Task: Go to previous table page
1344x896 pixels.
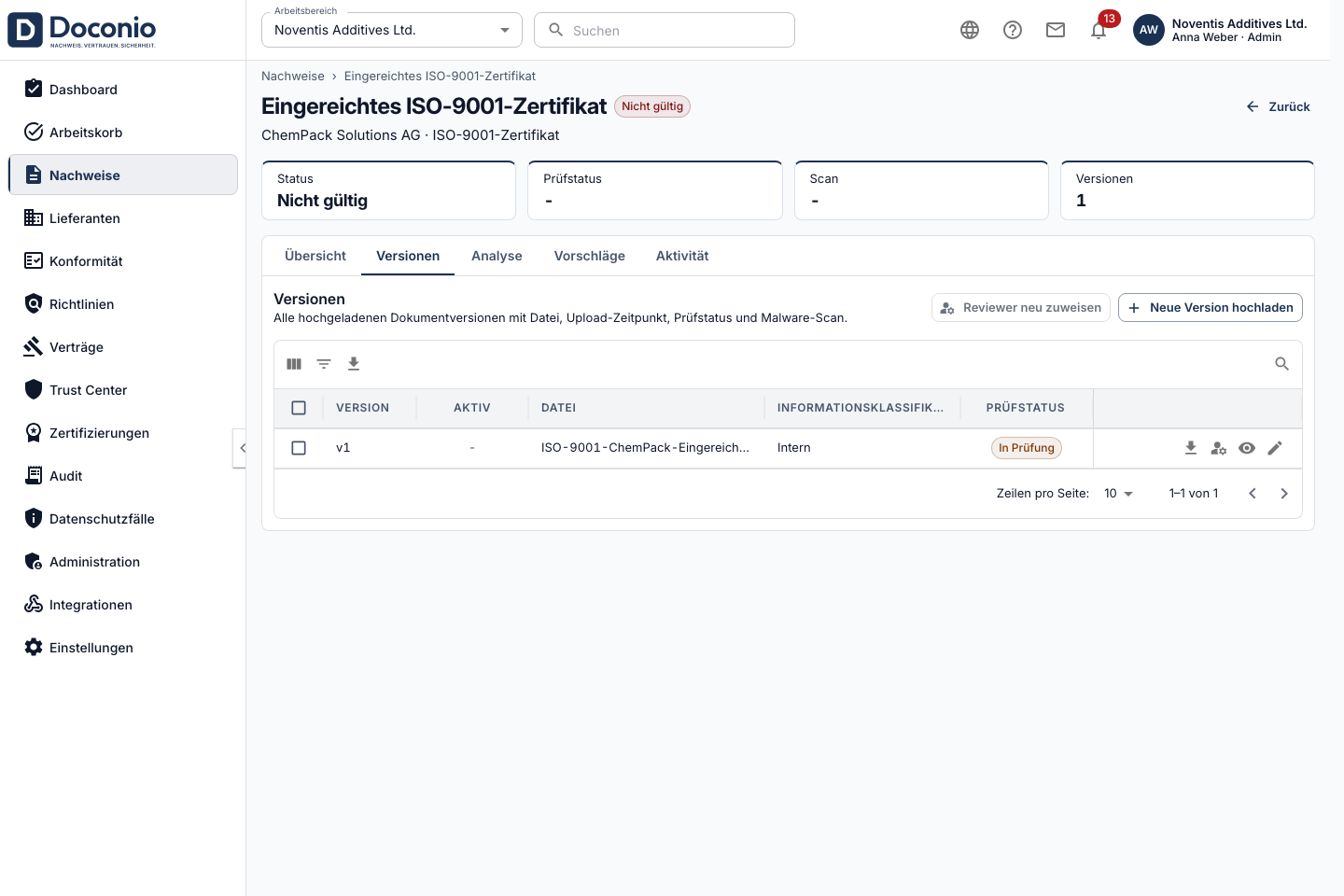Action: pos(1253,494)
